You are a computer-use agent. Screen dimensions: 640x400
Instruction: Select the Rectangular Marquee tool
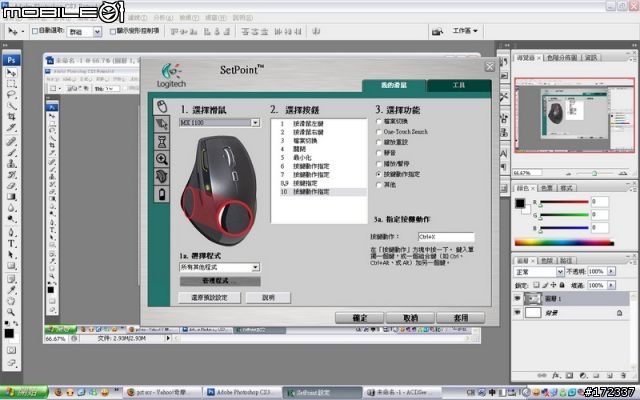pyautogui.click(x=11, y=84)
